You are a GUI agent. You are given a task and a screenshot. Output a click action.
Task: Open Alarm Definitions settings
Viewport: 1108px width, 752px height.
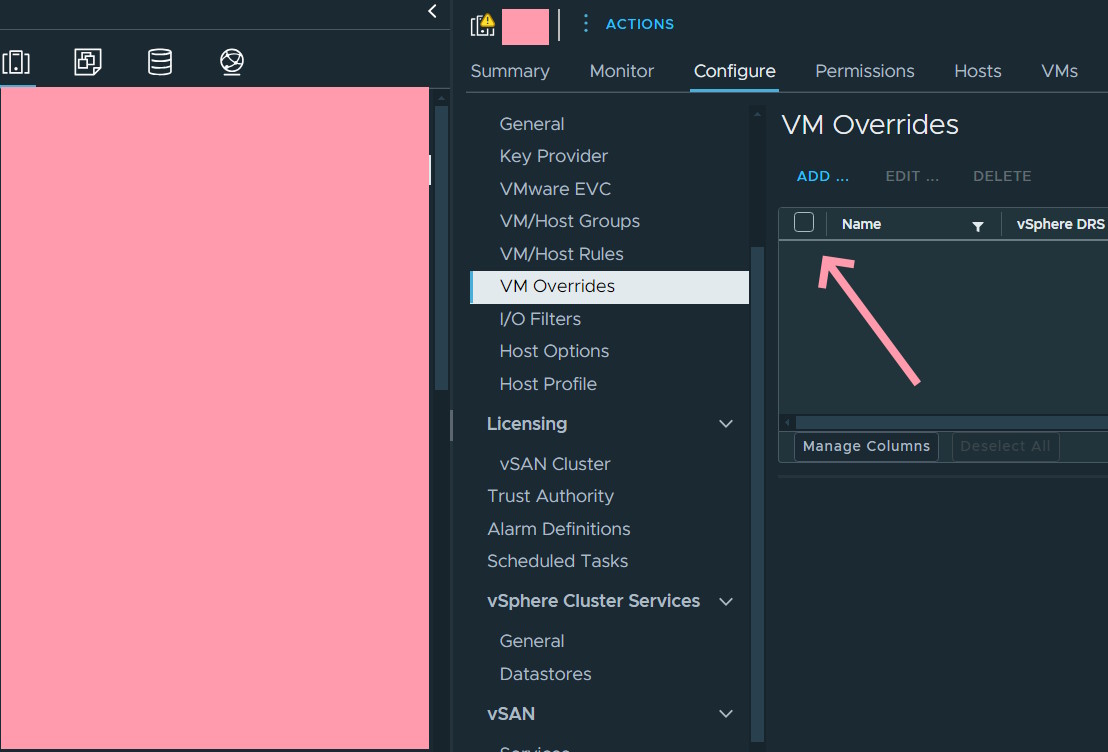(x=558, y=529)
